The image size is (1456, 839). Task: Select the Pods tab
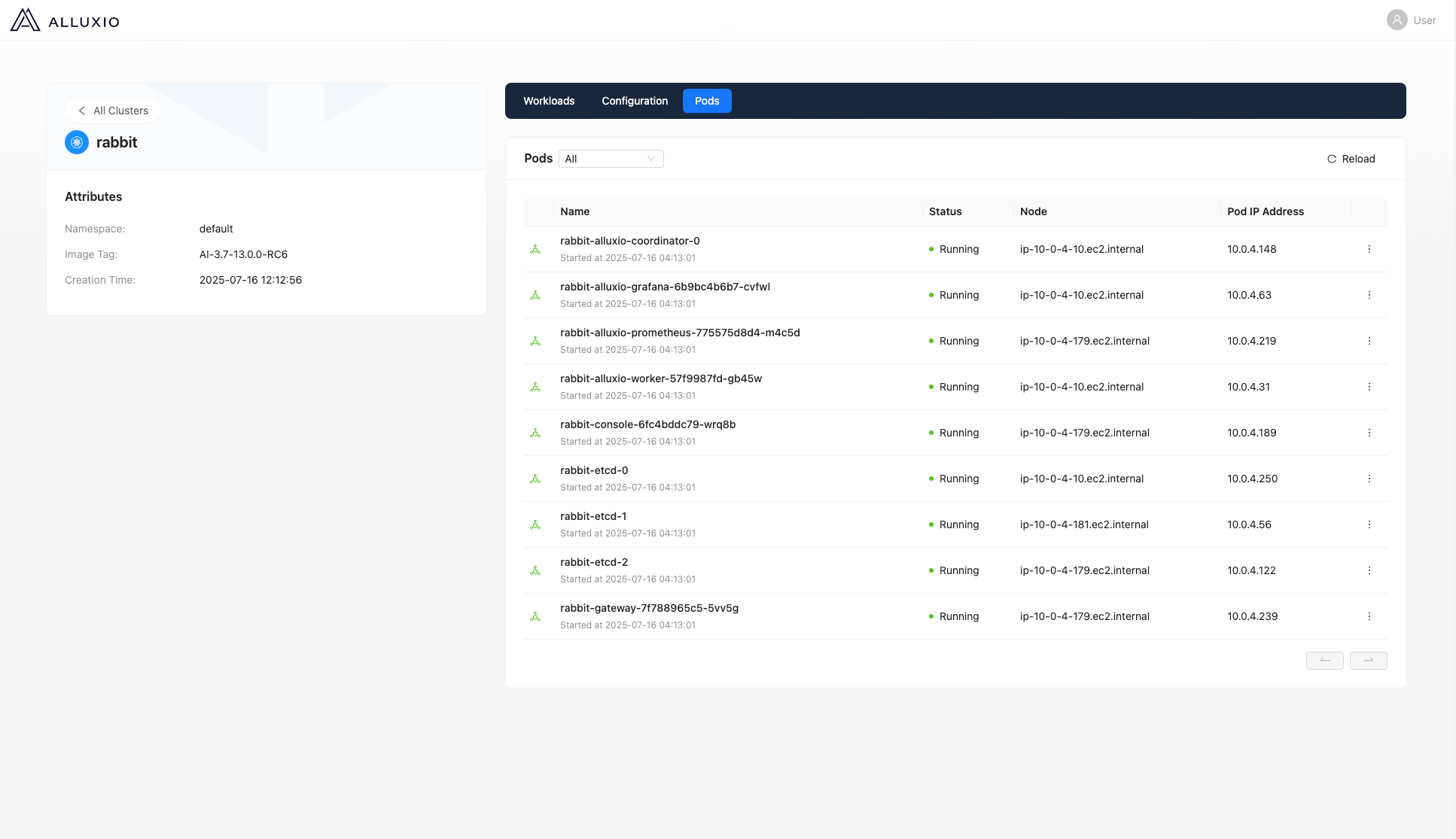707,101
